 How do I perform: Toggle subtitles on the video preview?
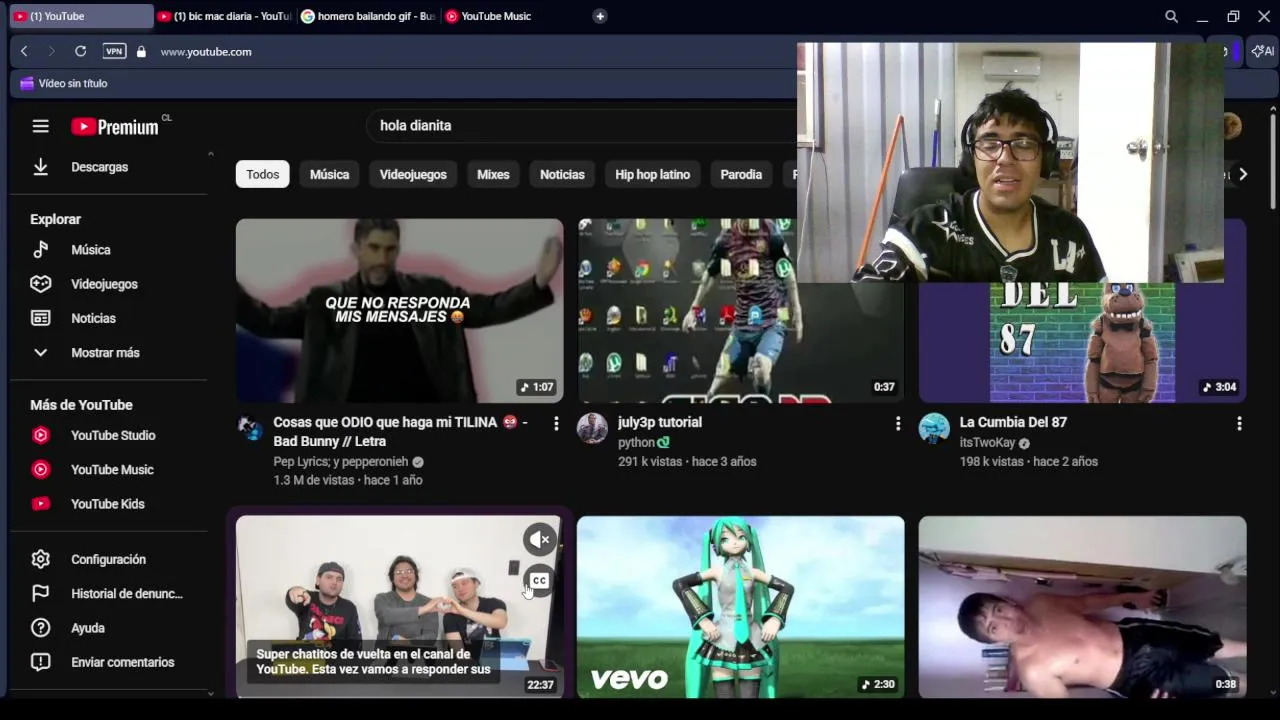click(539, 581)
